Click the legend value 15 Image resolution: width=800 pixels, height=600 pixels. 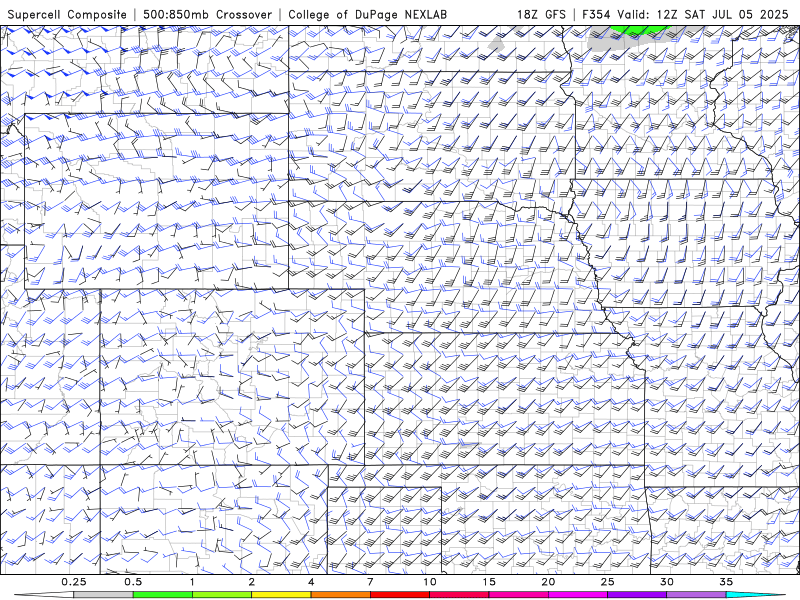tap(489, 582)
